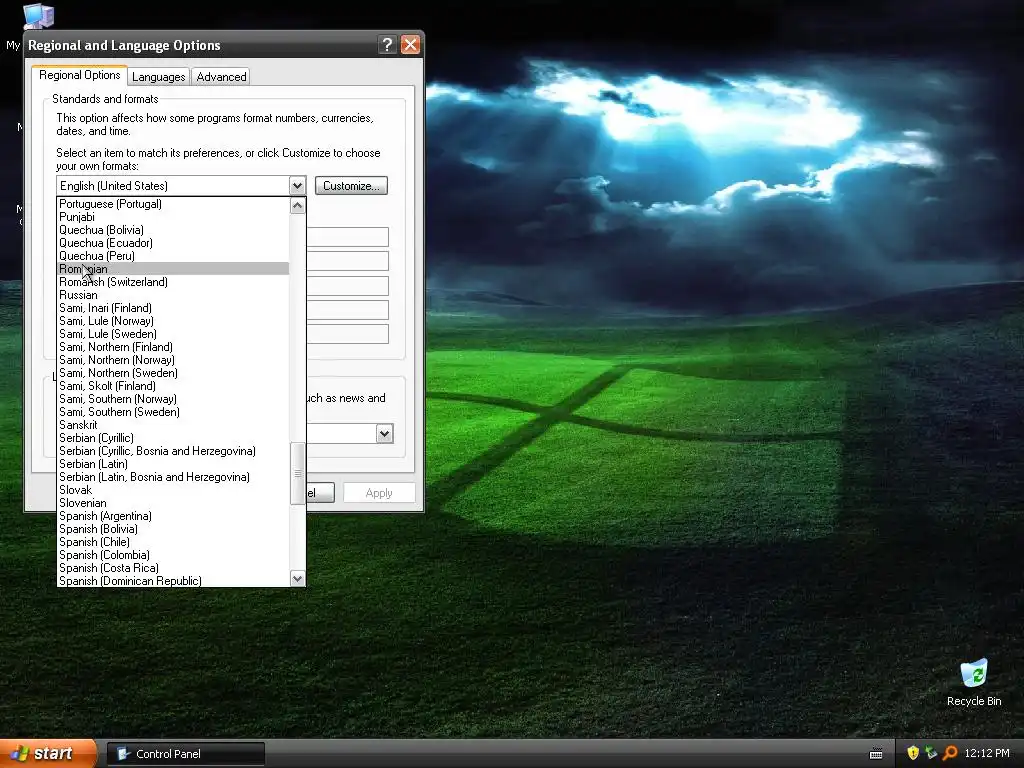1024x768 pixels.
Task: Choose Quechua (Bolivia) format
Action: (173, 230)
